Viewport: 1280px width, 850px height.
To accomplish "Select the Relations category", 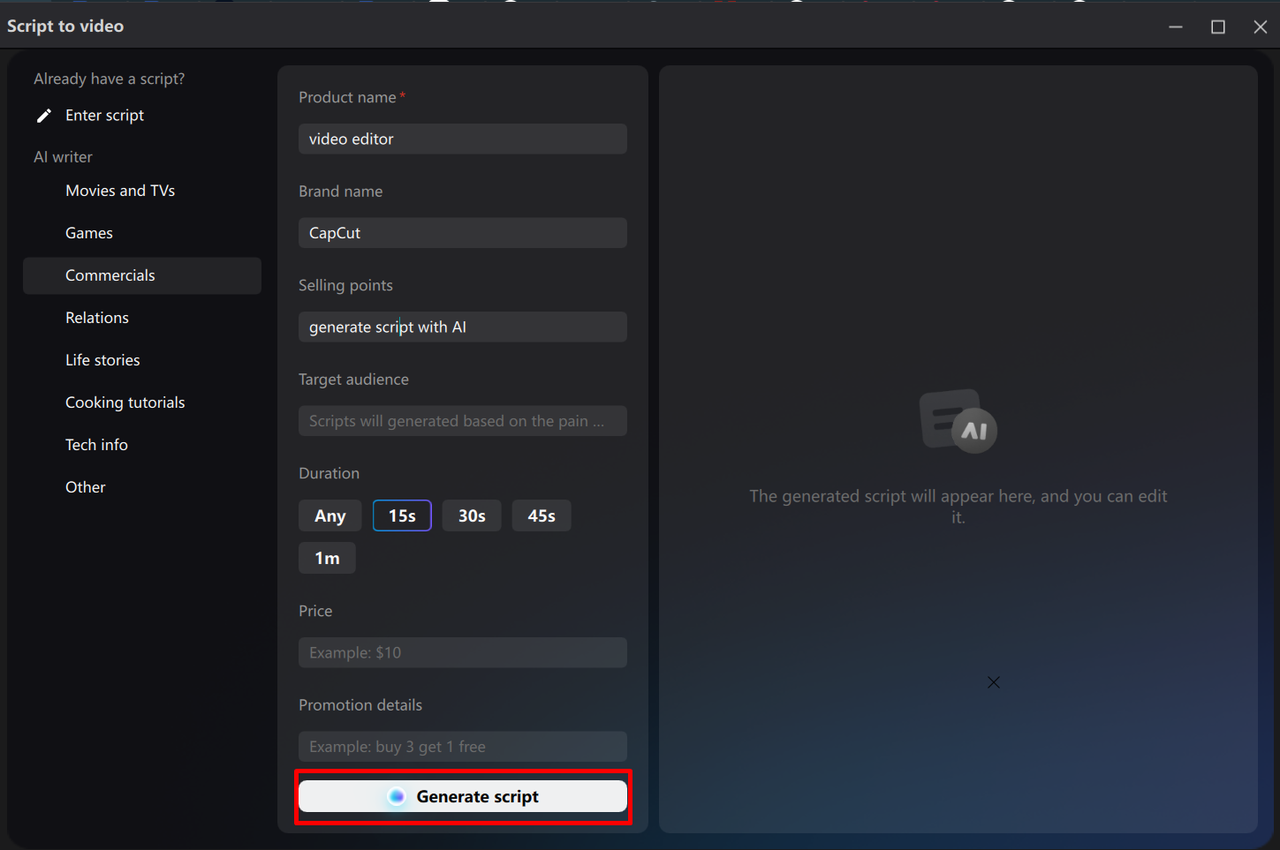I will click(x=96, y=317).
